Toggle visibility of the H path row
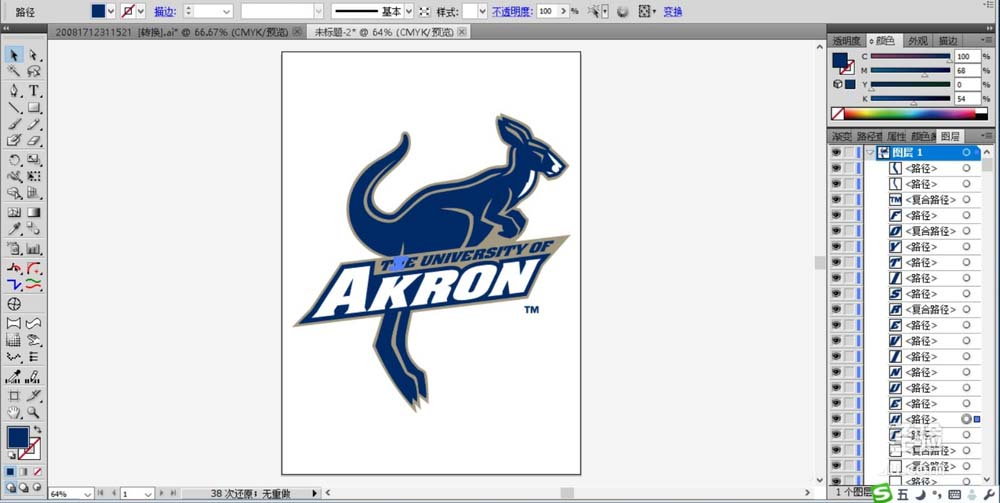1000x503 pixels. pyautogui.click(x=836, y=419)
